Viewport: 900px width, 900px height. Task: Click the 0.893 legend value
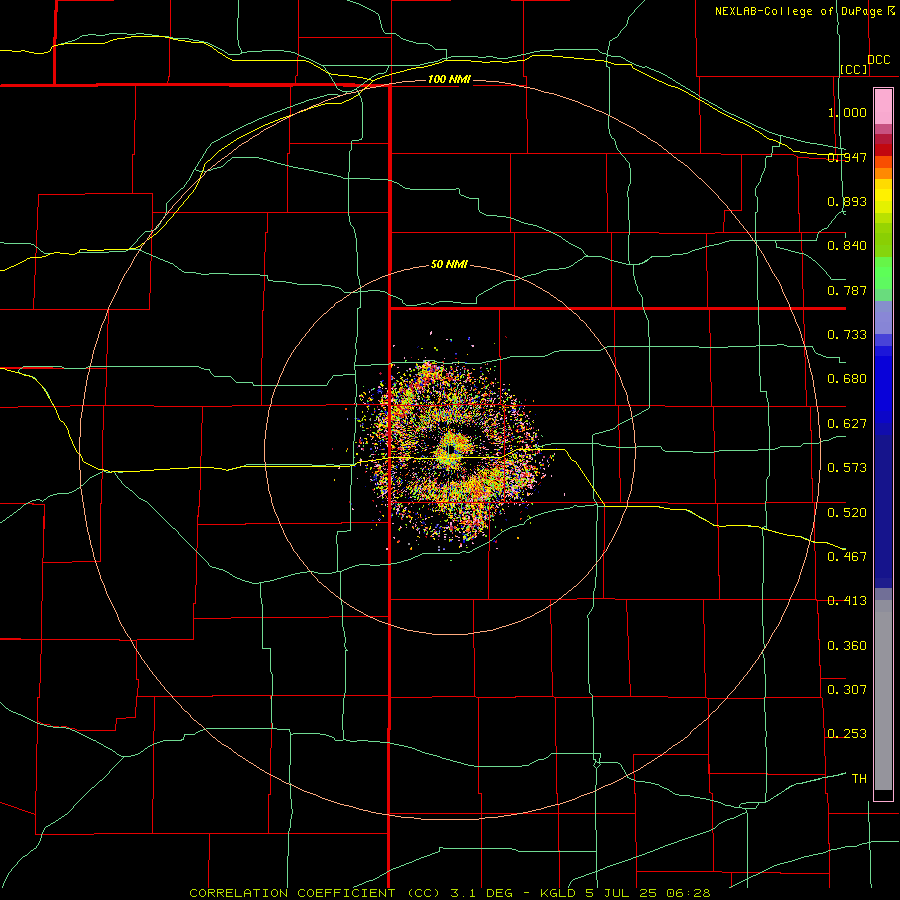[x=847, y=201]
